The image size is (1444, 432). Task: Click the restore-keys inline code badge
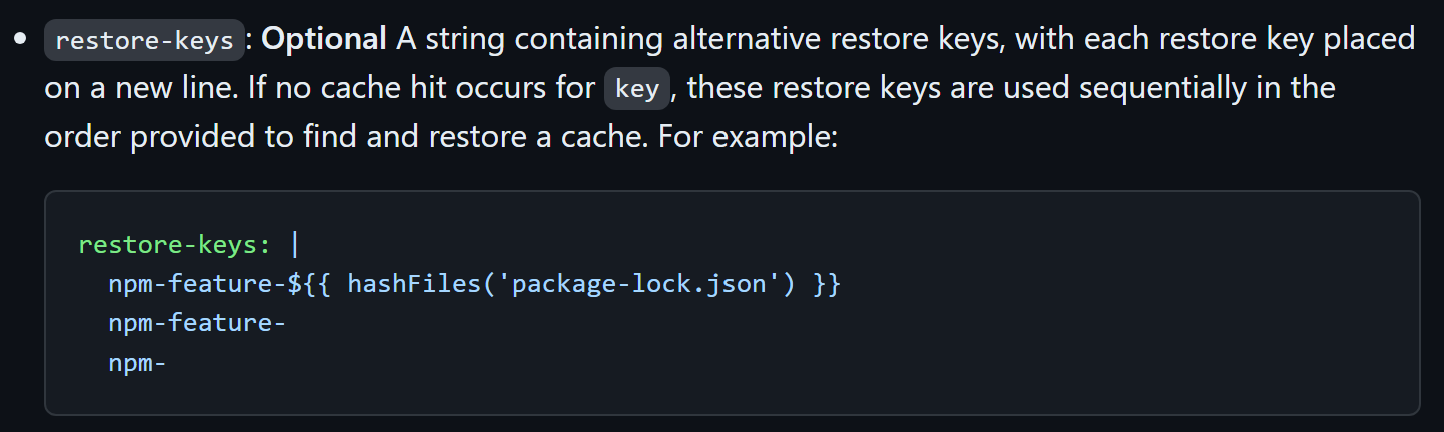[145, 41]
